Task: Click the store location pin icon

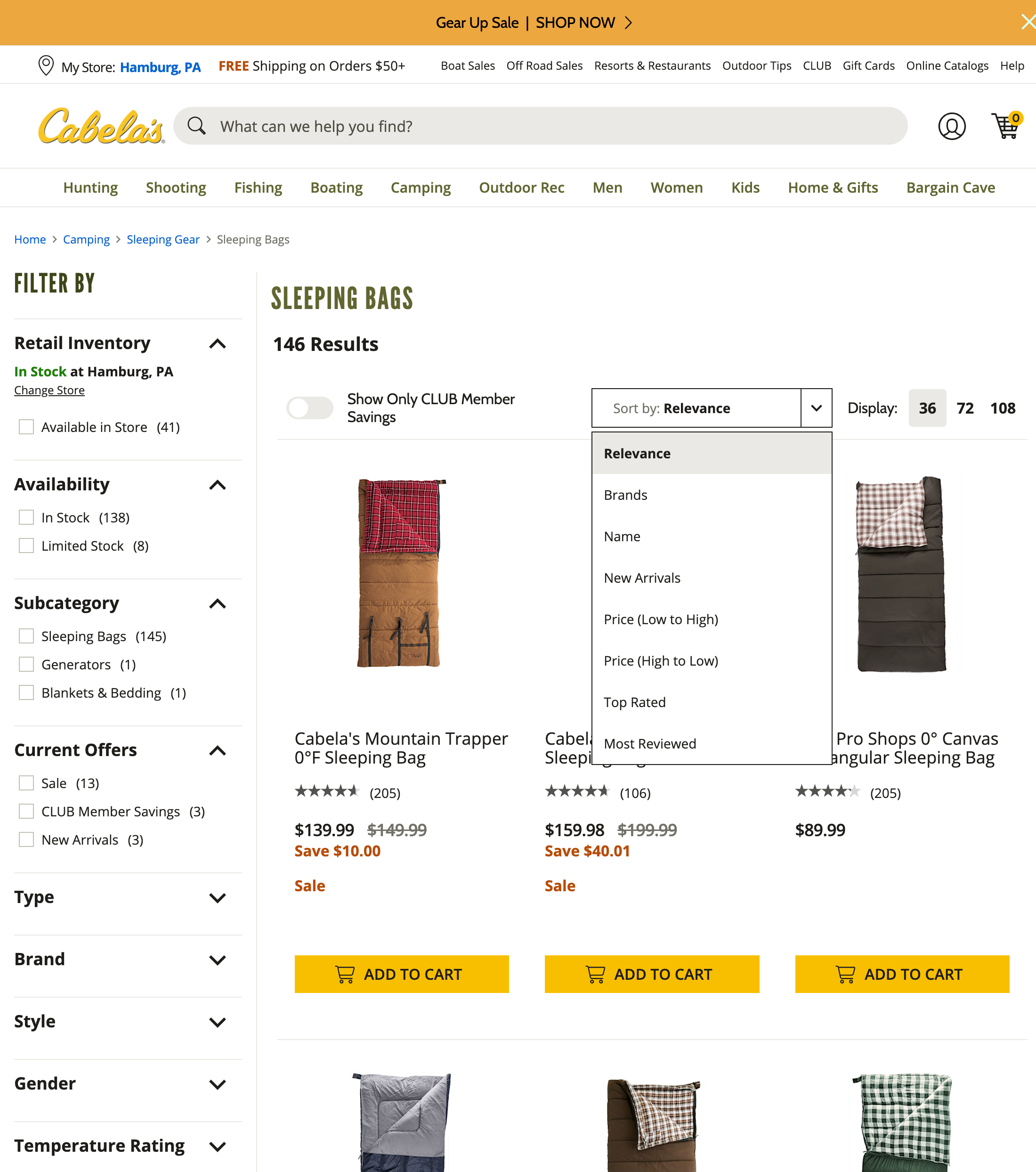Action: pyautogui.click(x=46, y=65)
